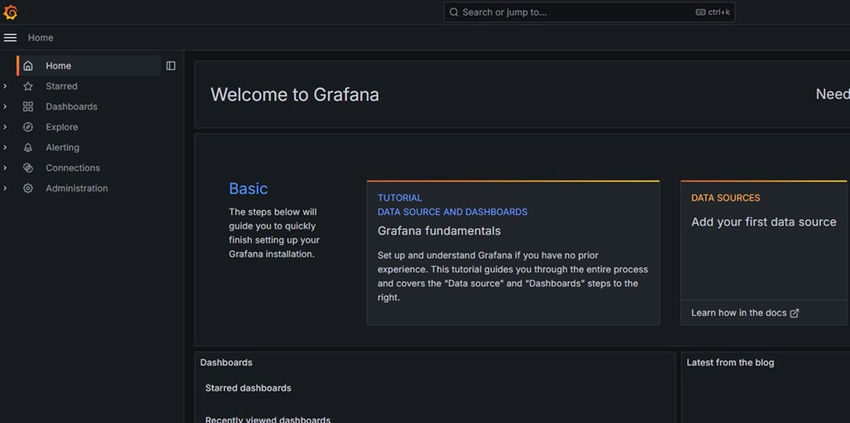Open the Grafana fundamentals tutorial card
Viewport: 850px width, 423px height.
pos(513,253)
